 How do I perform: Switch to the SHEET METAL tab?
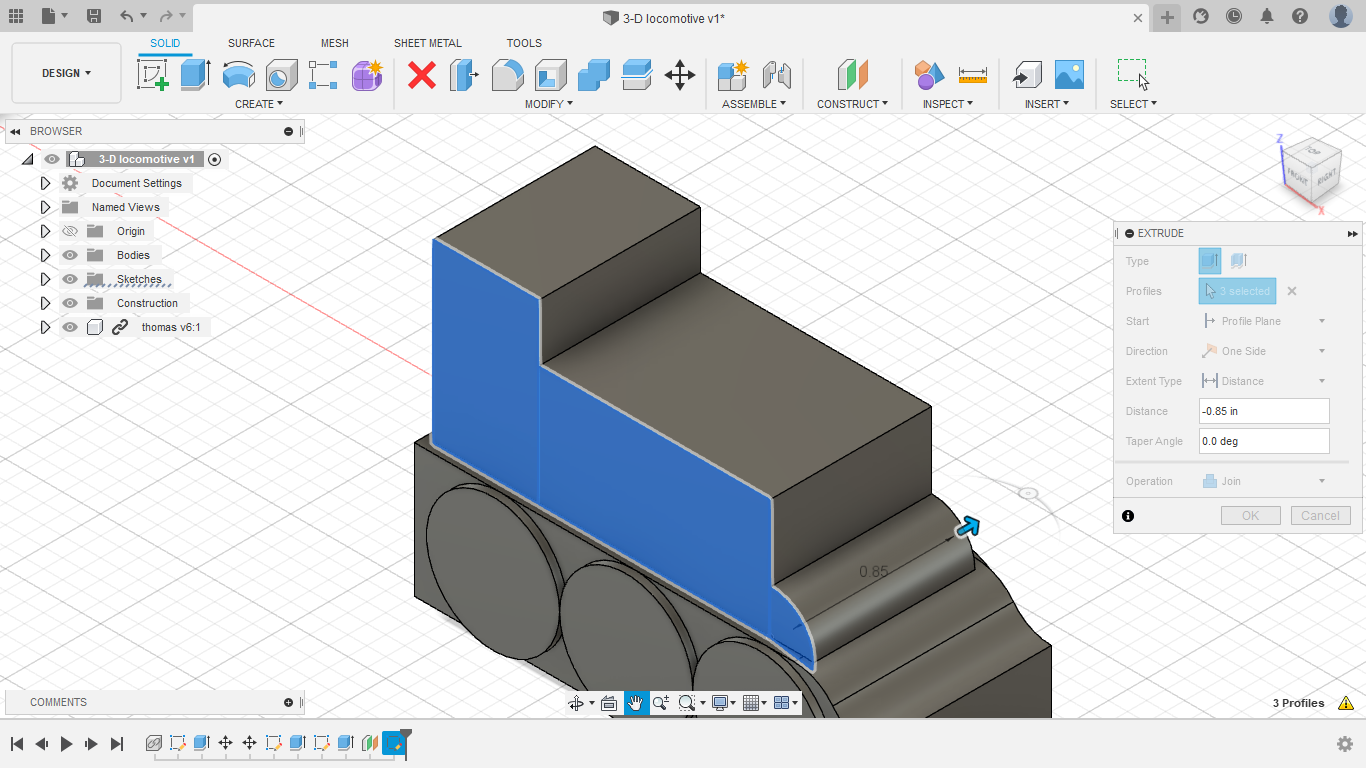pyautogui.click(x=428, y=43)
